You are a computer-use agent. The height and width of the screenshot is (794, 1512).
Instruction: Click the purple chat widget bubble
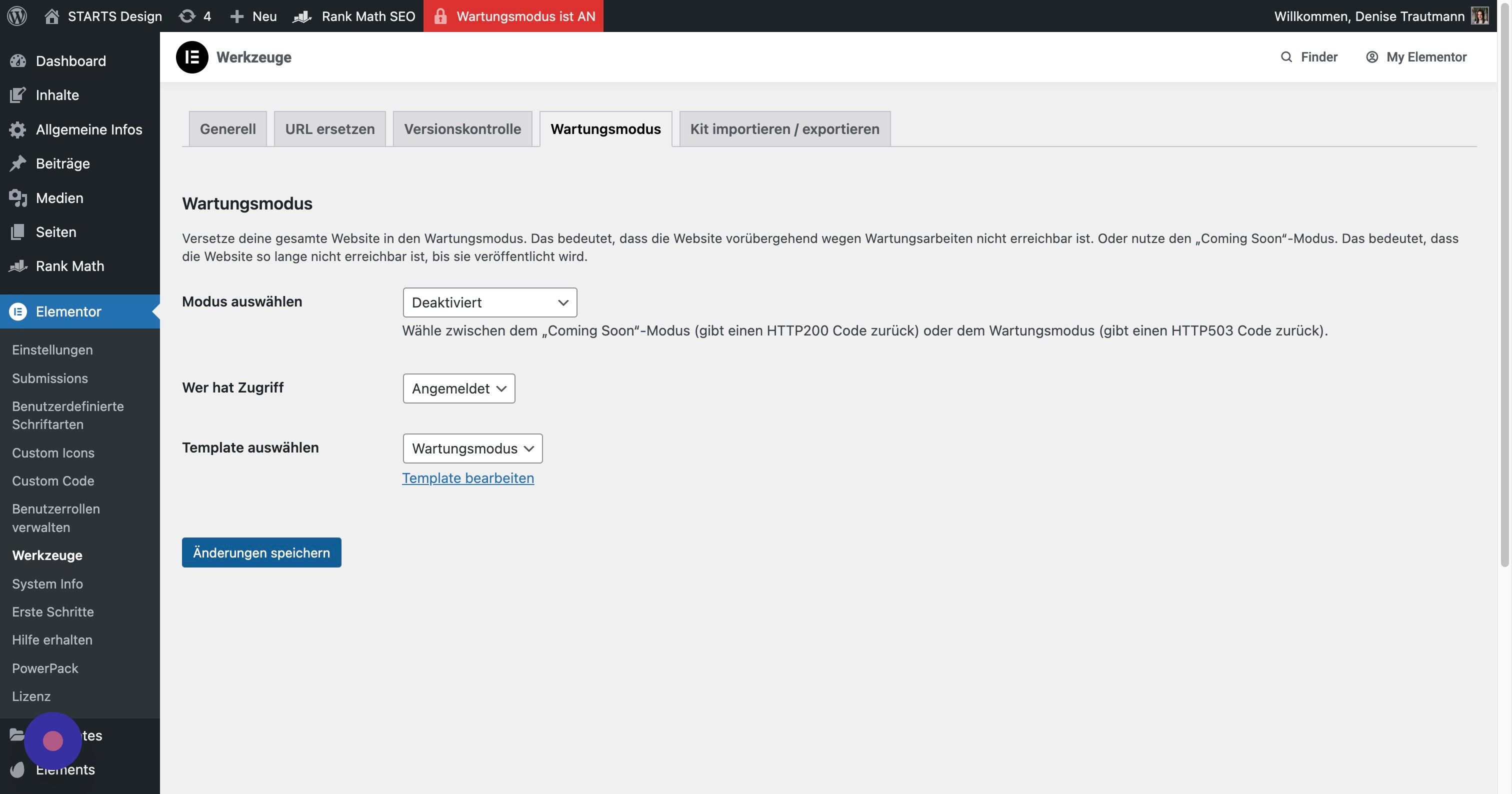53,740
